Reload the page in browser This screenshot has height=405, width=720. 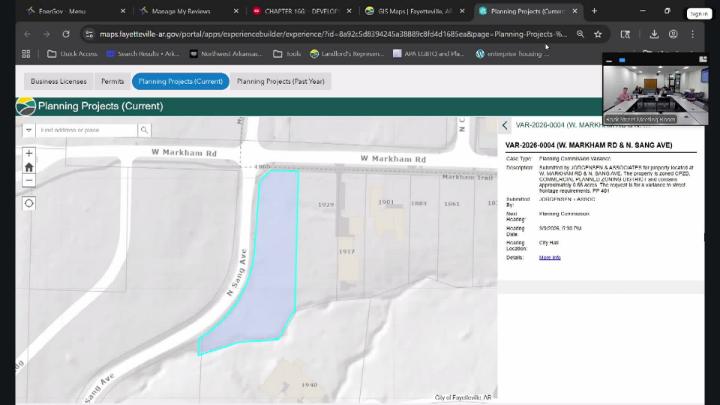pos(66,33)
